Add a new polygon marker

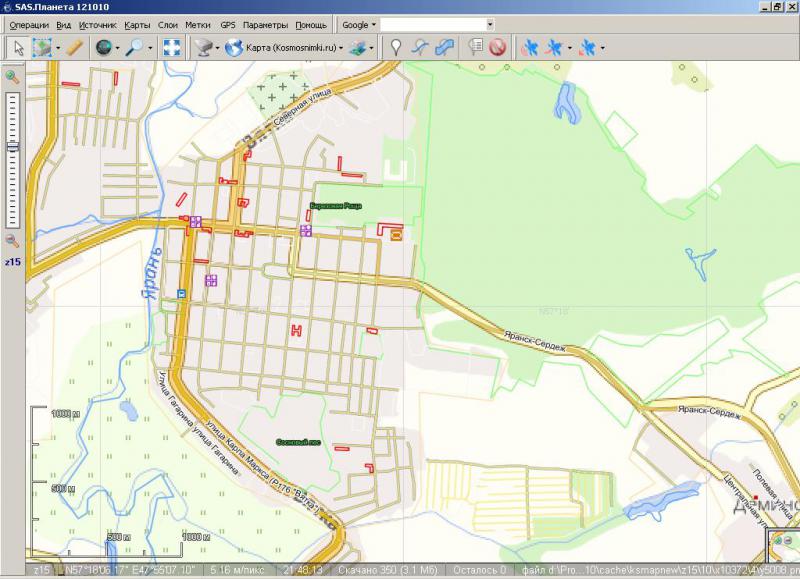point(446,46)
